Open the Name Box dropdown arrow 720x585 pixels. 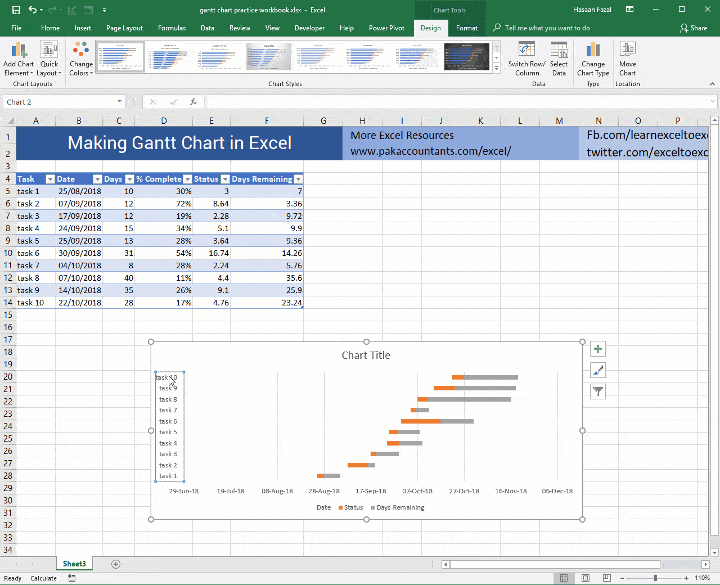pyautogui.click(x=119, y=101)
